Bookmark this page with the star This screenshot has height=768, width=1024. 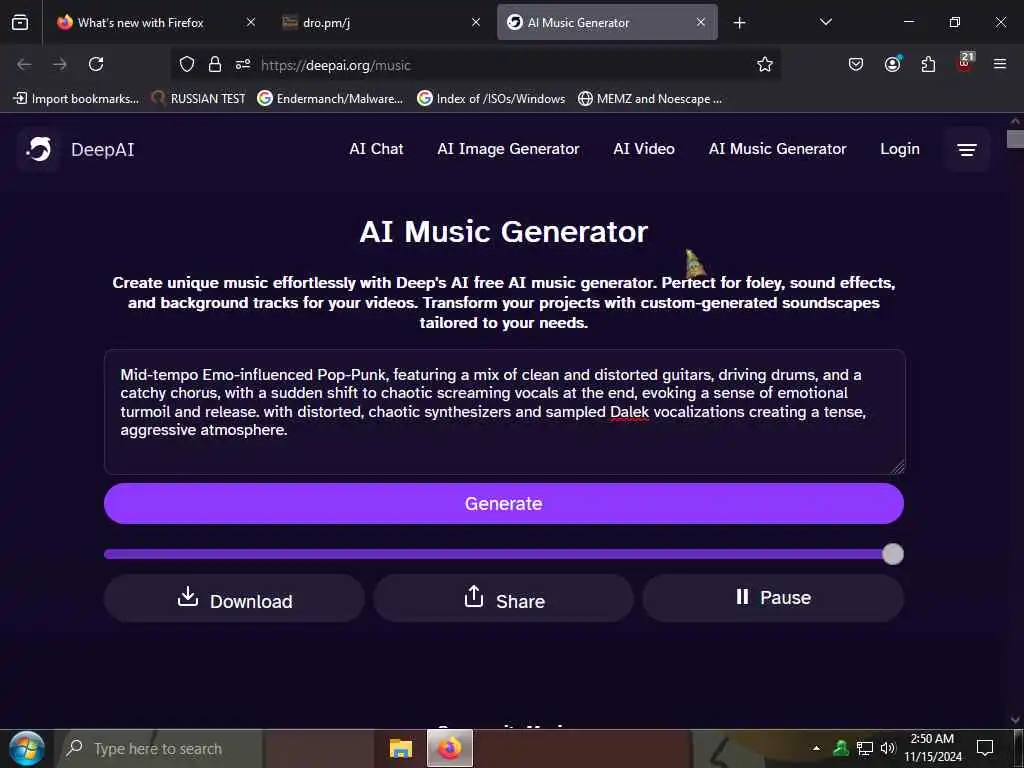(x=765, y=64)
